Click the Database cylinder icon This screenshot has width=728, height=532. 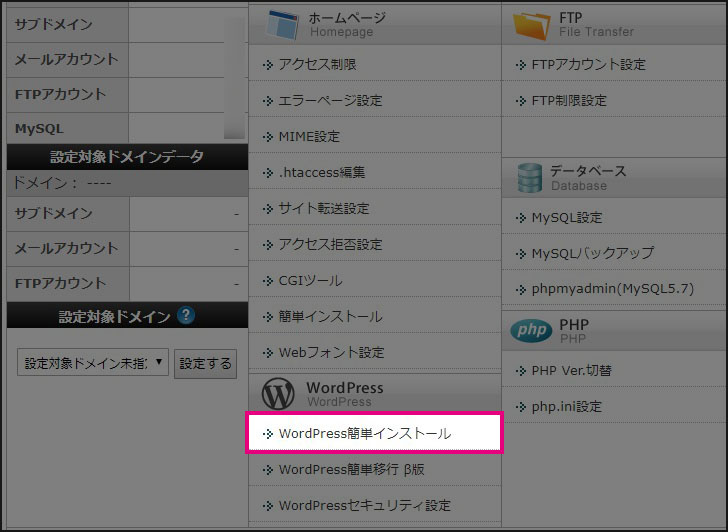pos(530,178)
